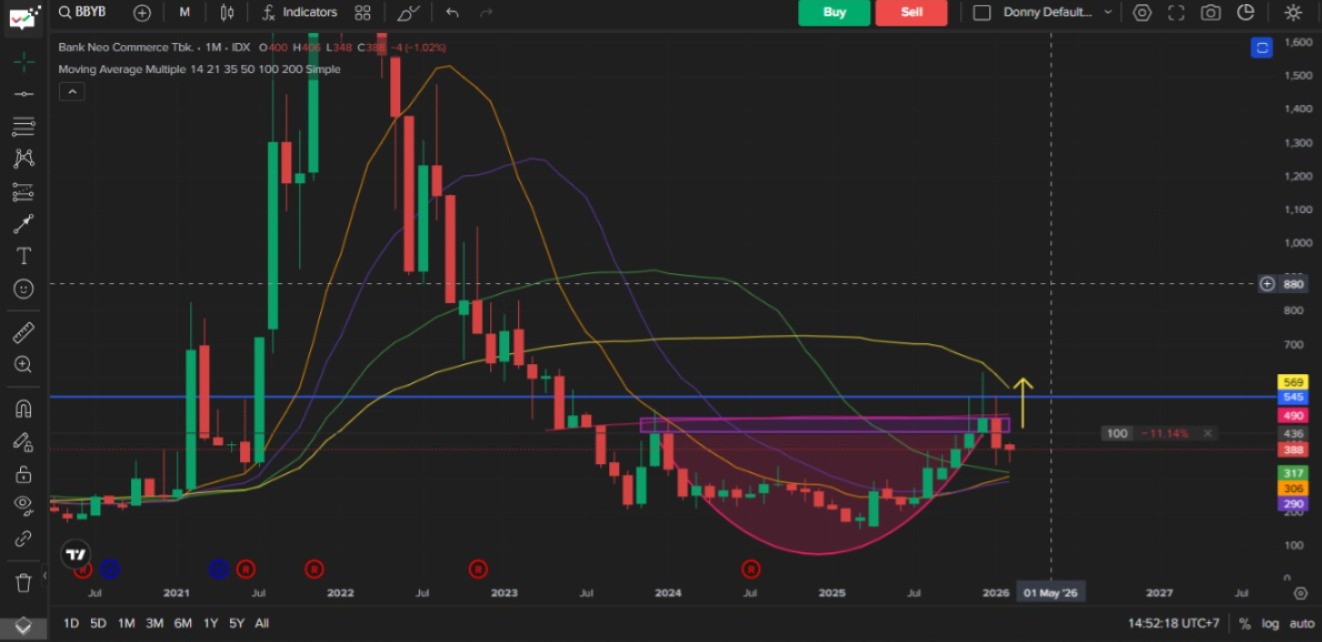Select the zoom in tool
This screenshot has width=1322, height=642.
point(24,364)
